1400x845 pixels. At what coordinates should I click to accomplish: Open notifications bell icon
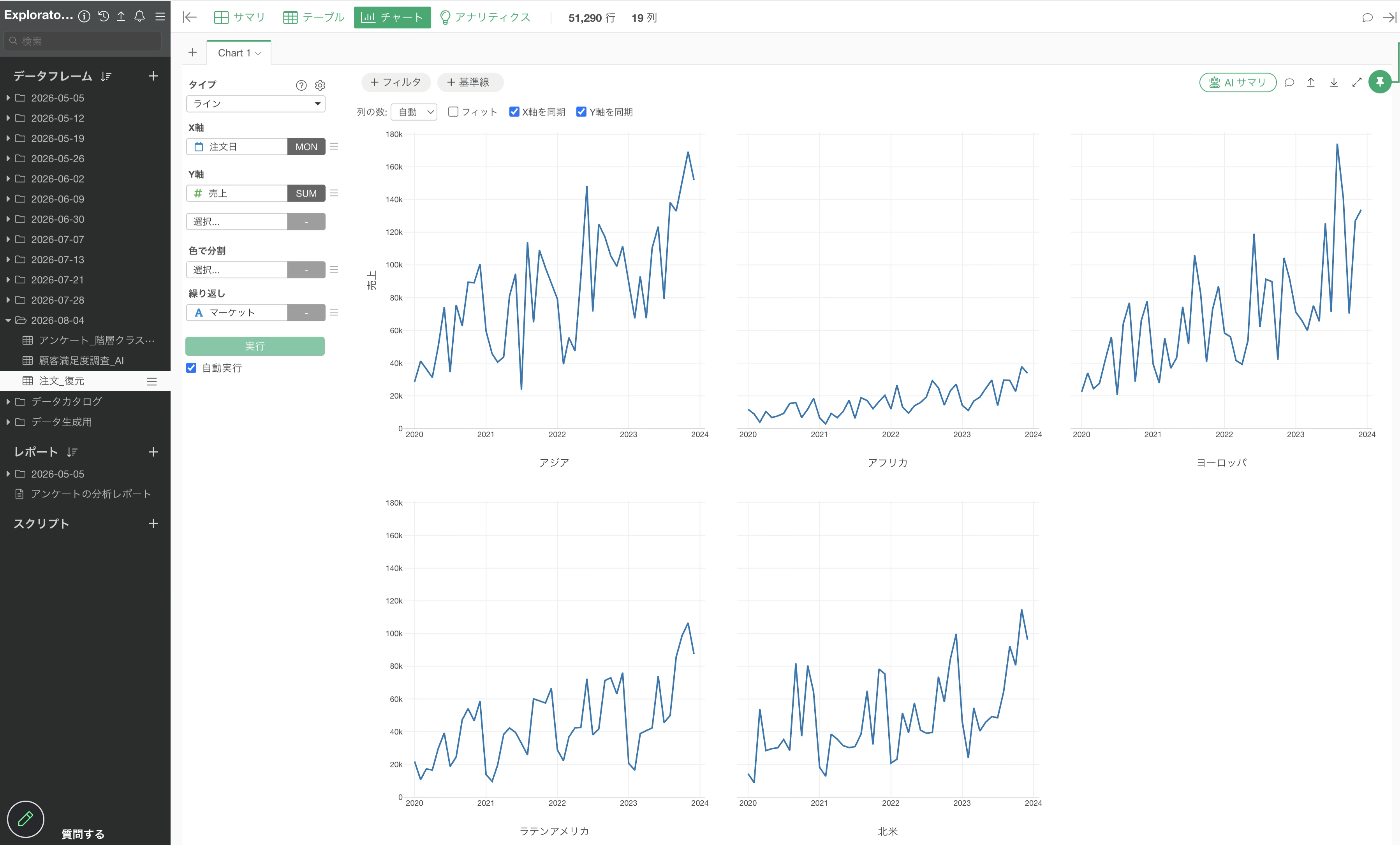[139, 16]
